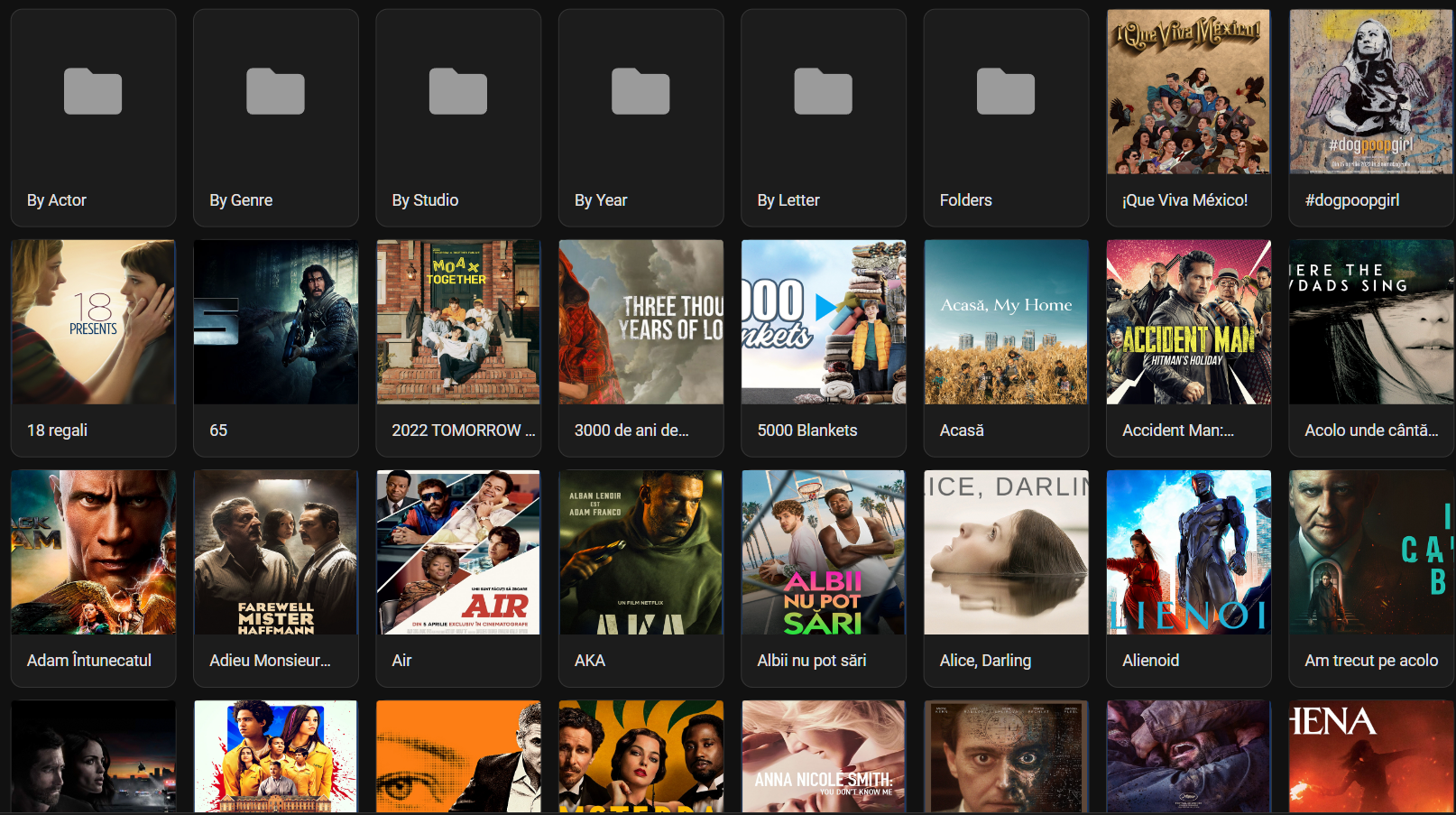
Task: Open the yellow jumpsuits group poster
Action: [x=275, y=756]
